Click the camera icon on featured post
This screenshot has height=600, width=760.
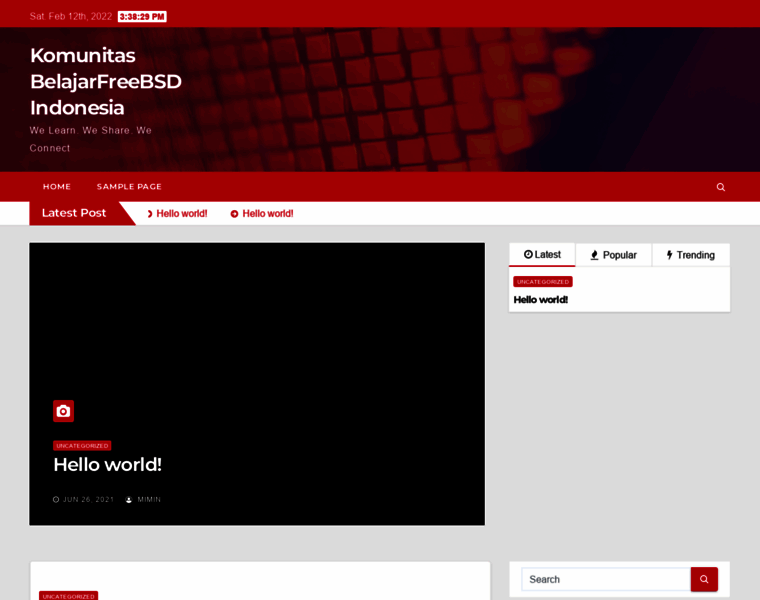[63, 411]
